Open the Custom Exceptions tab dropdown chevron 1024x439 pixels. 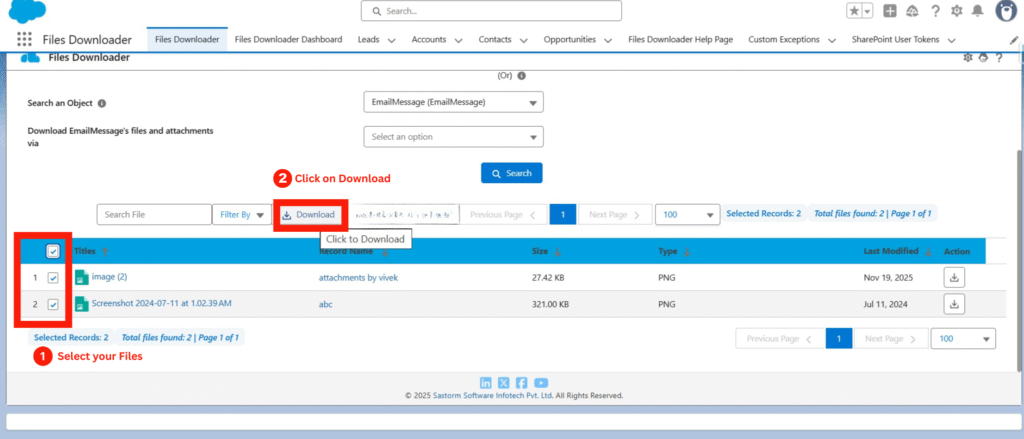pos(831,41)
